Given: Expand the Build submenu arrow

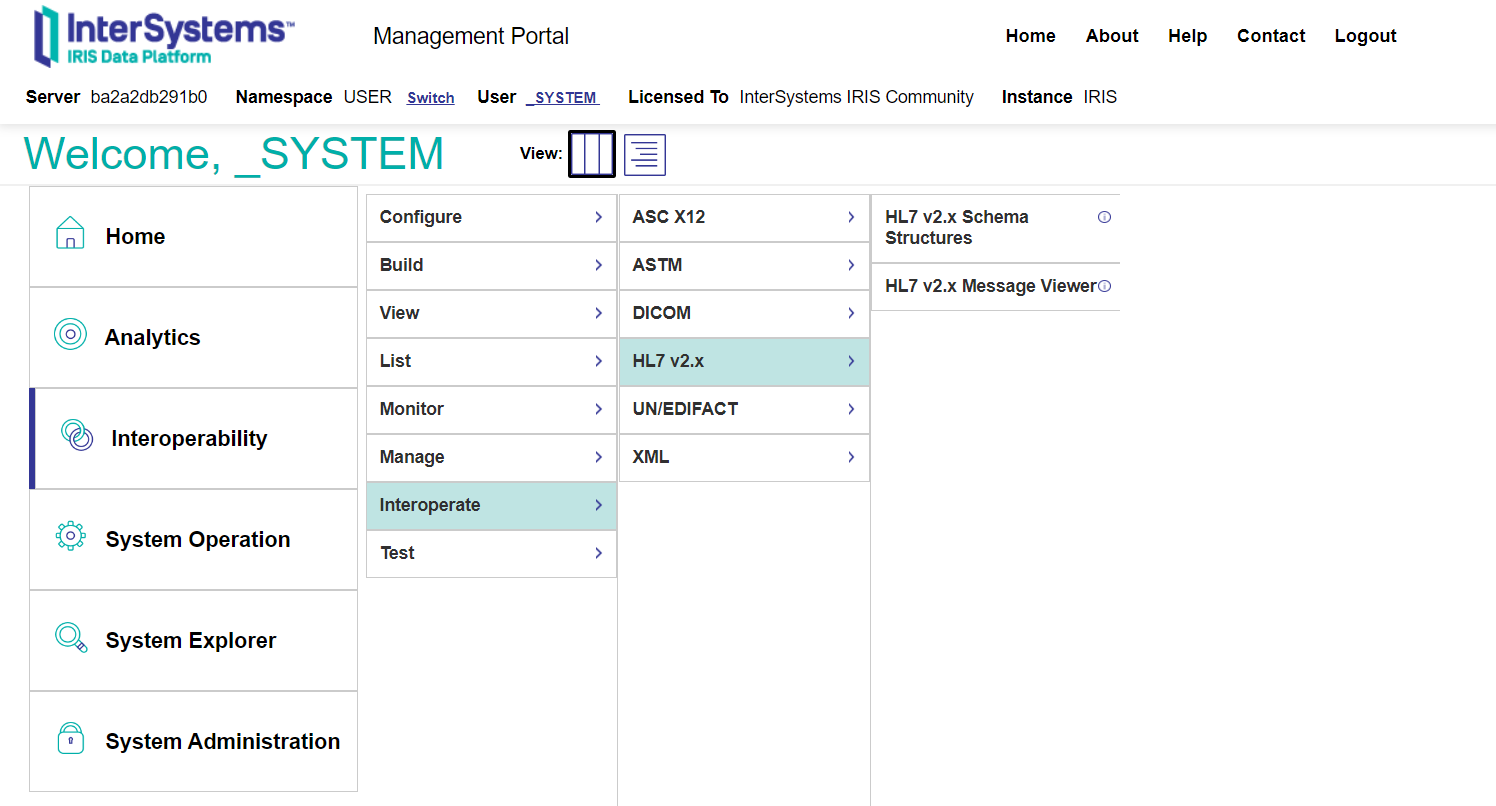Looking at the screenshot, I should pyautogui.click(x=598, y=265).
